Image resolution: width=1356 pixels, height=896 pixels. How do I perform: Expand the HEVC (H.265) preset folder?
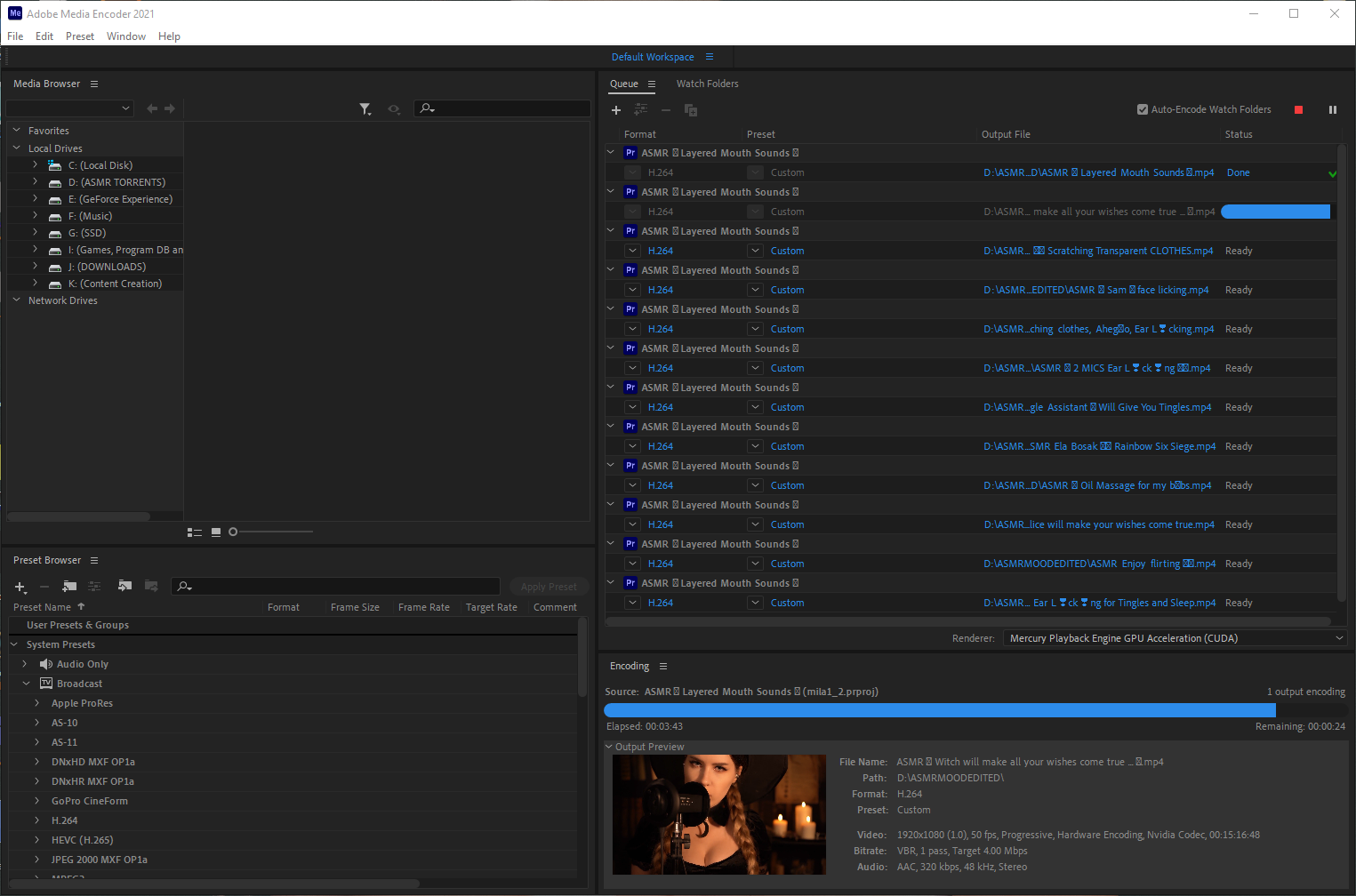coord(37,840)
